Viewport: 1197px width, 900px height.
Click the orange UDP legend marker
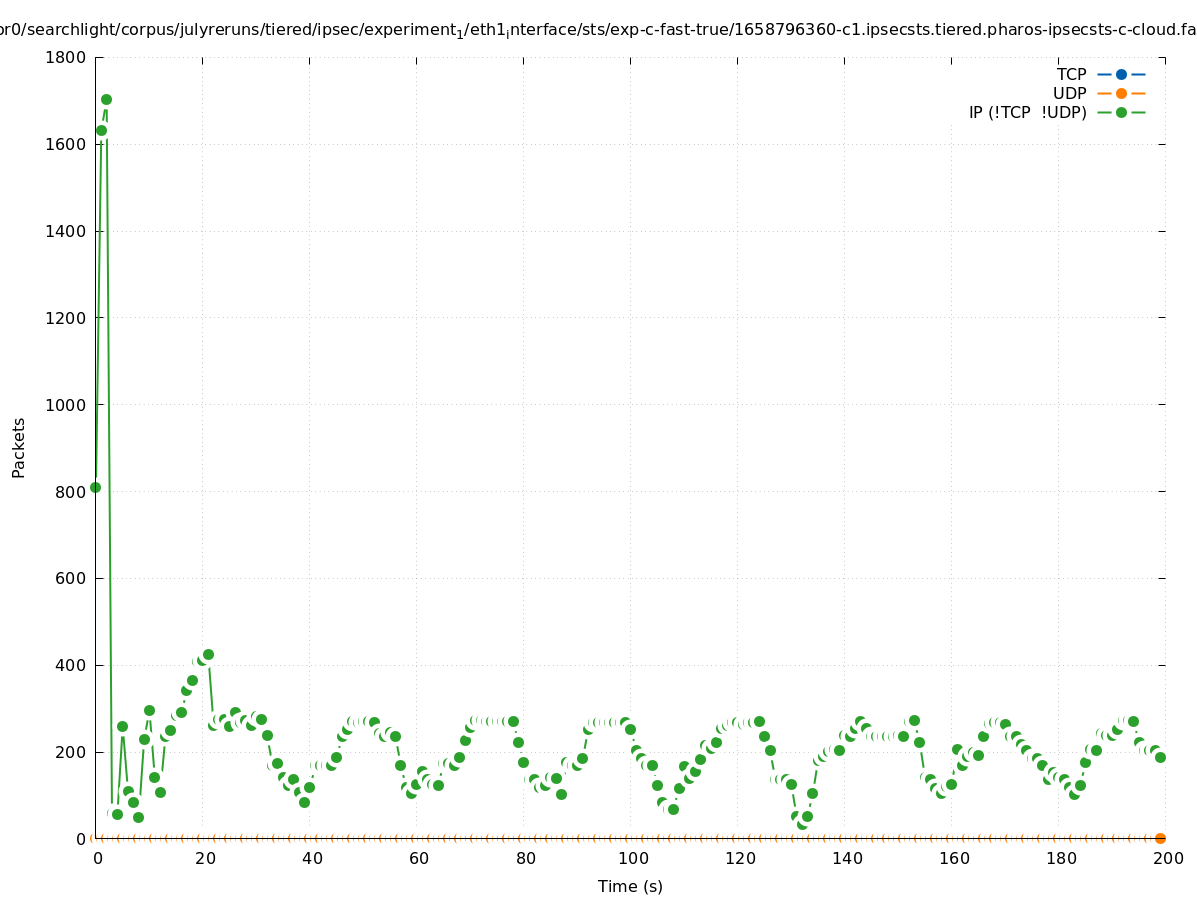tap(1121, 93)
